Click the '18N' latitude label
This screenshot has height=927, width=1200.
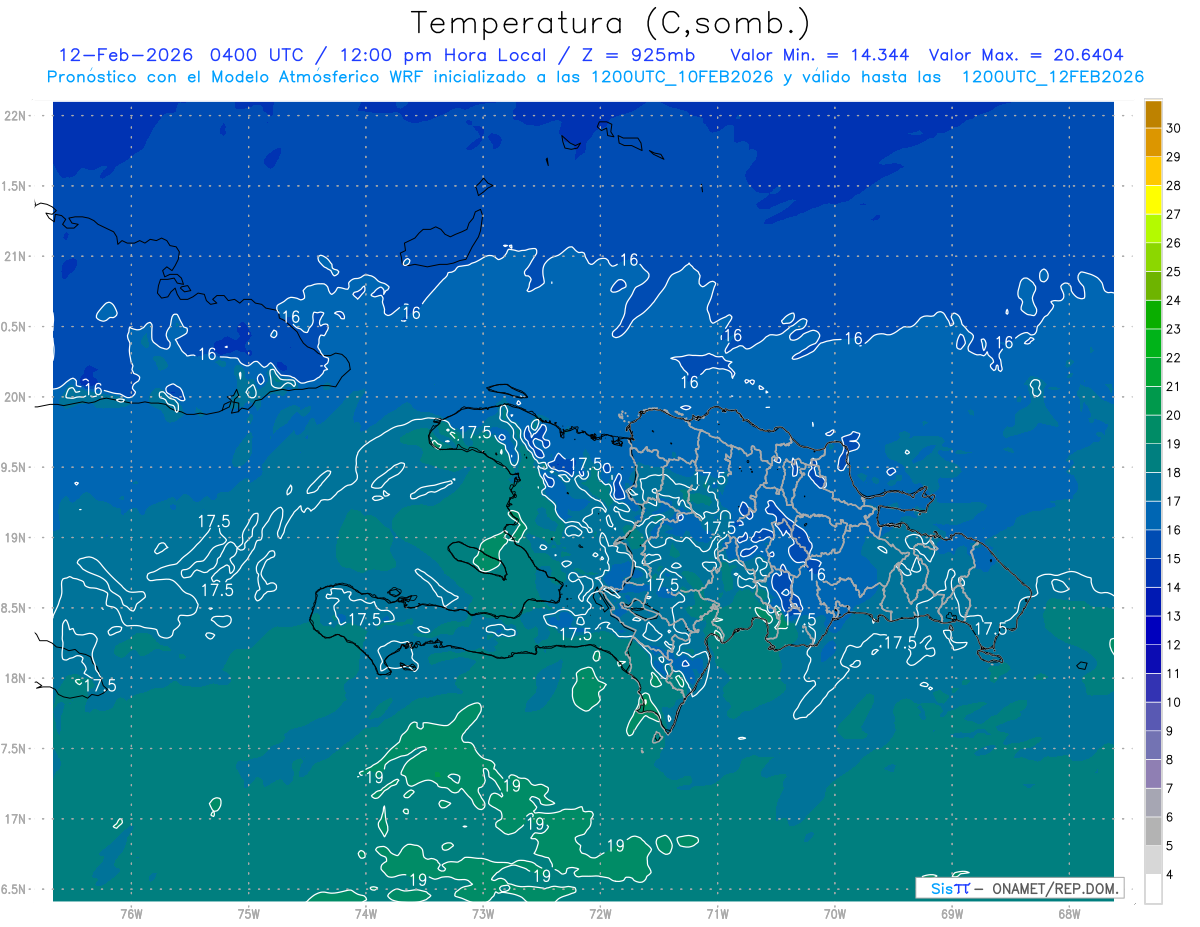(x=15, y=679)
